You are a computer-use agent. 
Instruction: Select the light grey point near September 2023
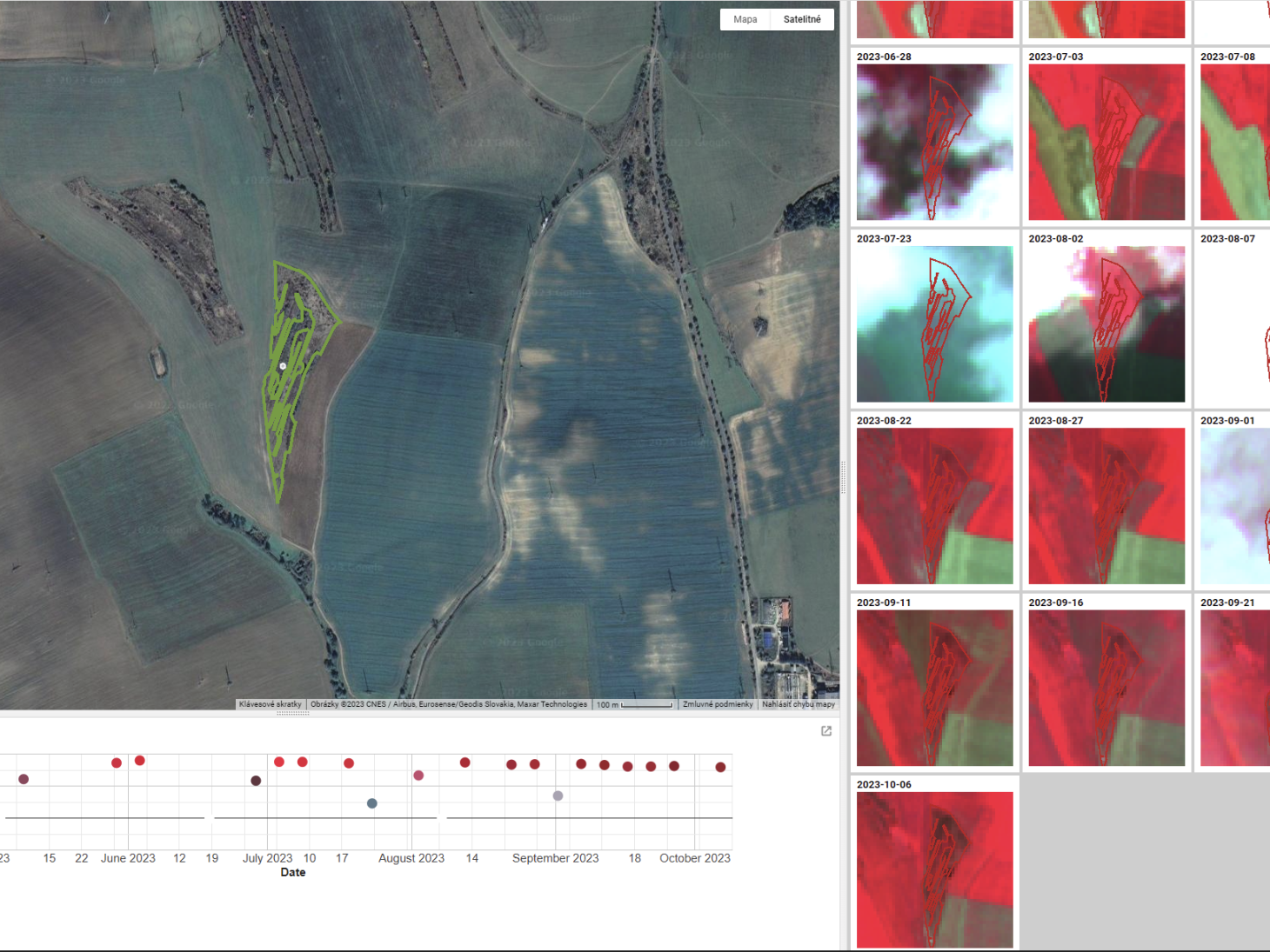[558, 796]
